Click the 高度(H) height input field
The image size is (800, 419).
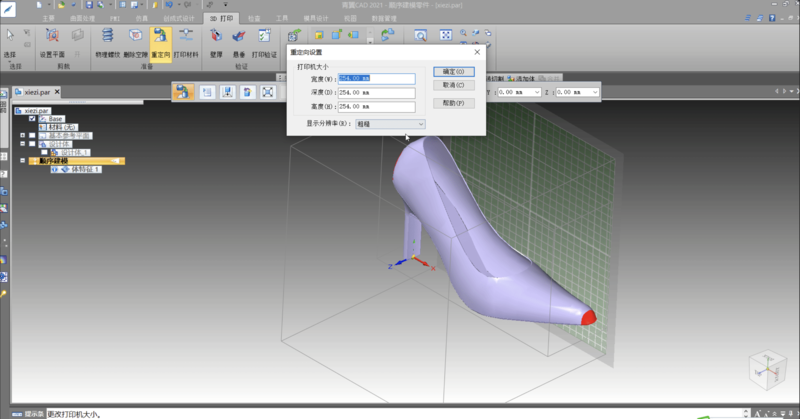click(376, 106)
